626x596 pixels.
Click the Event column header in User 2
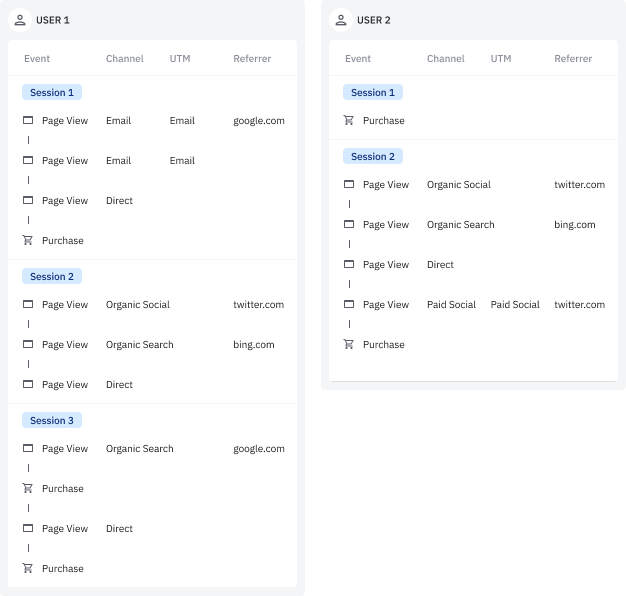(358, 59)
